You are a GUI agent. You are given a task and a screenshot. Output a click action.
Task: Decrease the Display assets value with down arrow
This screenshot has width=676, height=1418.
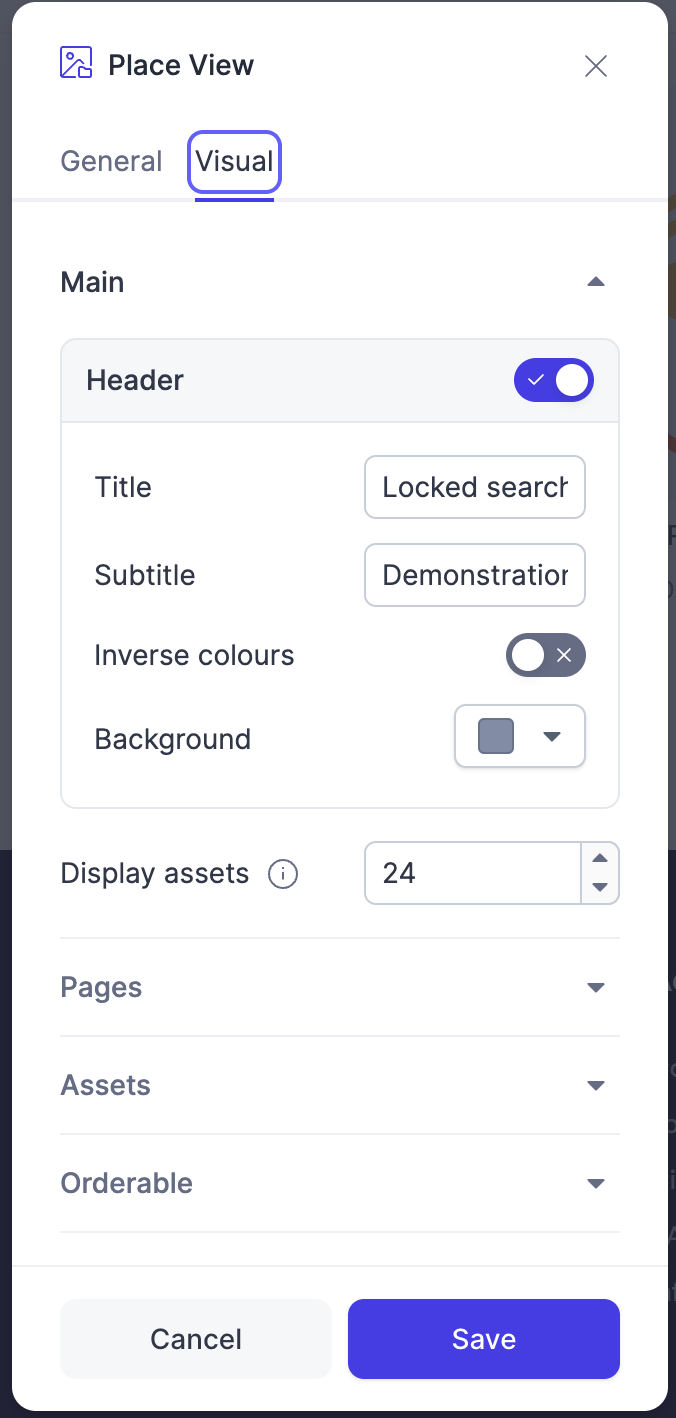pos(600,888)
